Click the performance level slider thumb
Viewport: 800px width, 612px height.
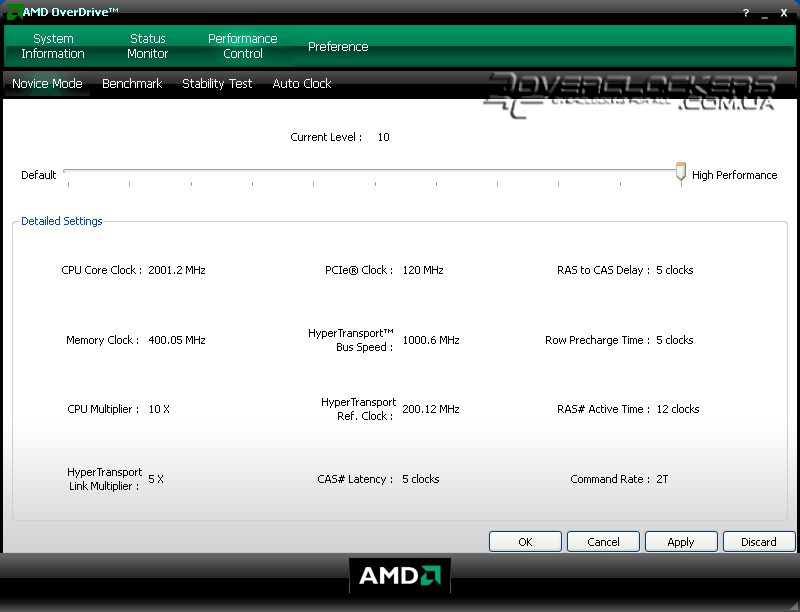(x=681, y=171)
